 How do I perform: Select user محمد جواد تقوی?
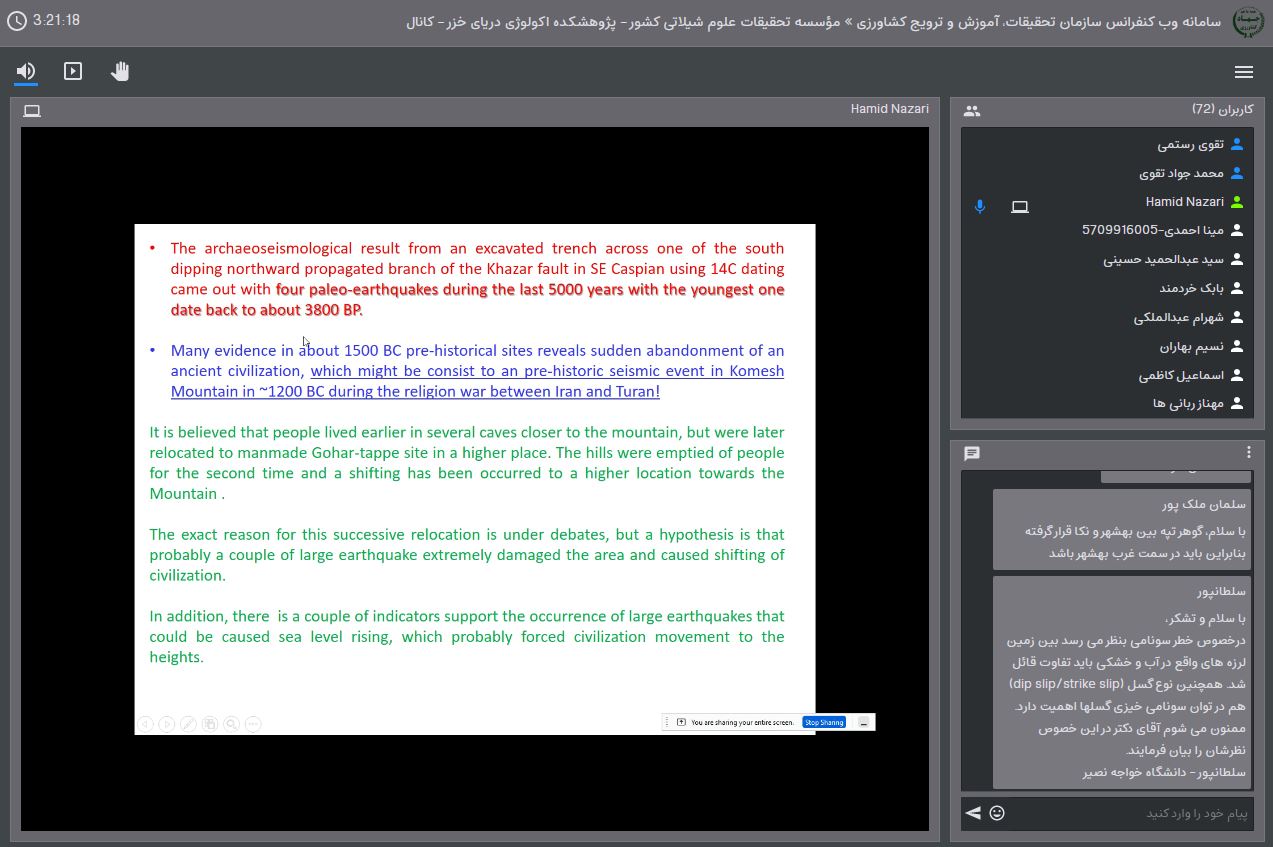(1108, 173)
